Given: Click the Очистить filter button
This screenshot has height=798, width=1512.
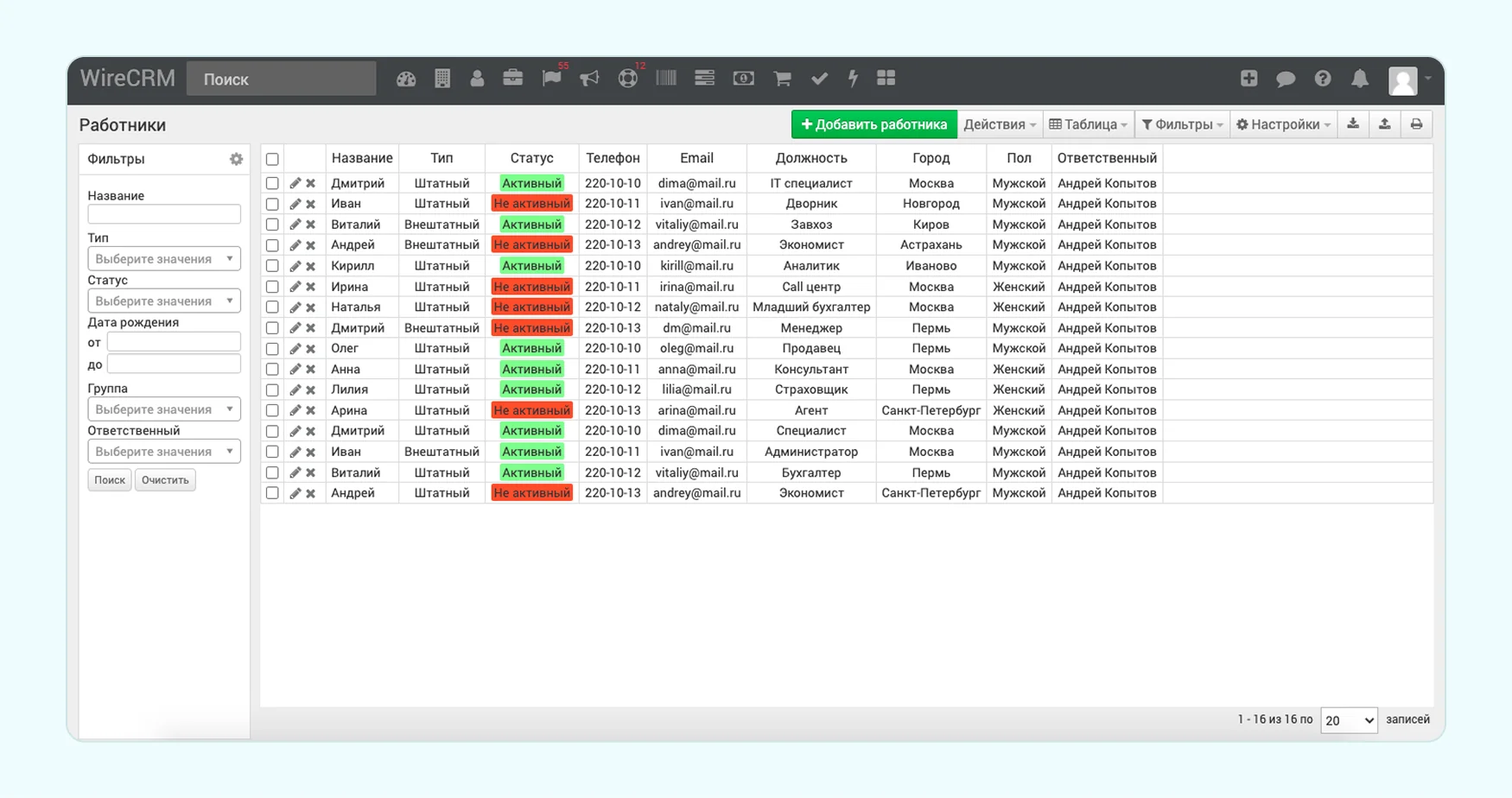Looking at the screenshot, I should [x=165, y=480].
